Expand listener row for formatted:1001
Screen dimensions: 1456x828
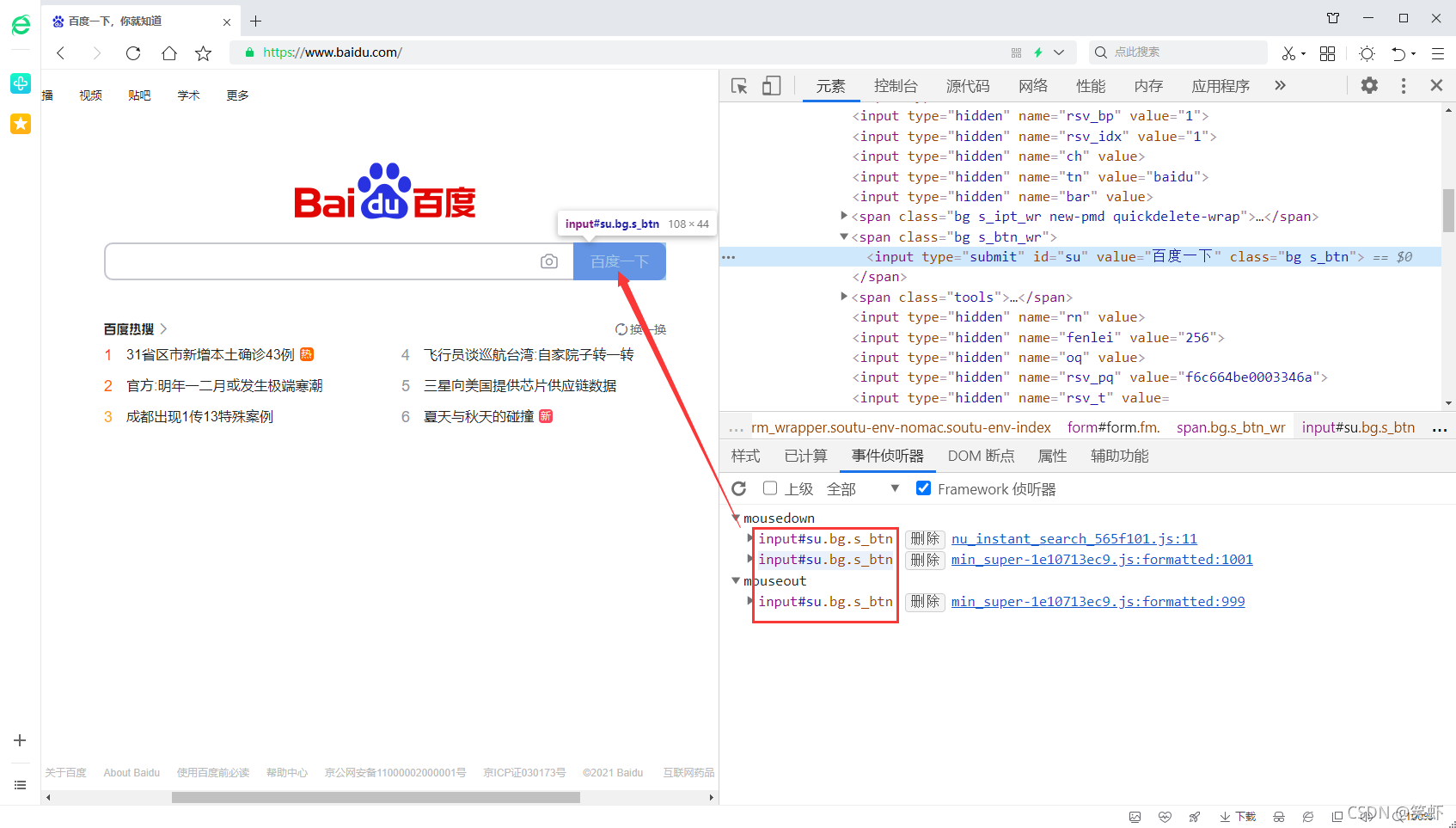pos(750,559)
